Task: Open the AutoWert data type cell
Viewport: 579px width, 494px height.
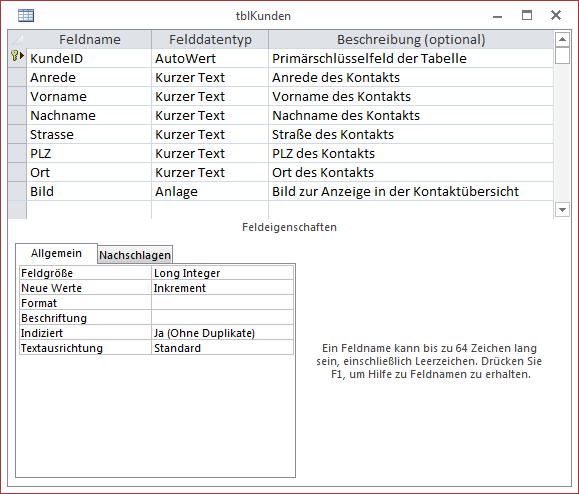Action: click(210, 58)
